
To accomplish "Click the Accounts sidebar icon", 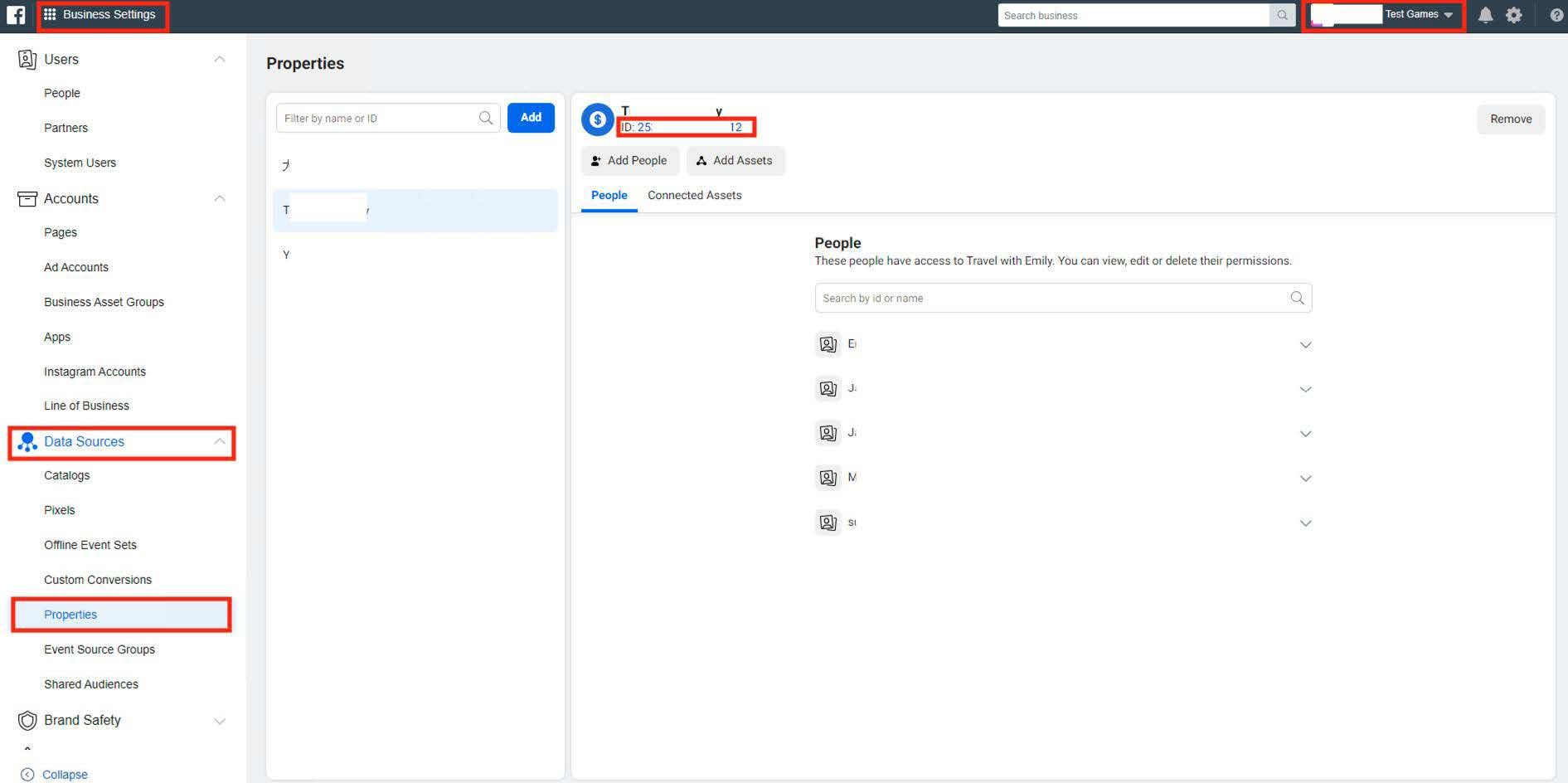I will click(x=27, y=198).
